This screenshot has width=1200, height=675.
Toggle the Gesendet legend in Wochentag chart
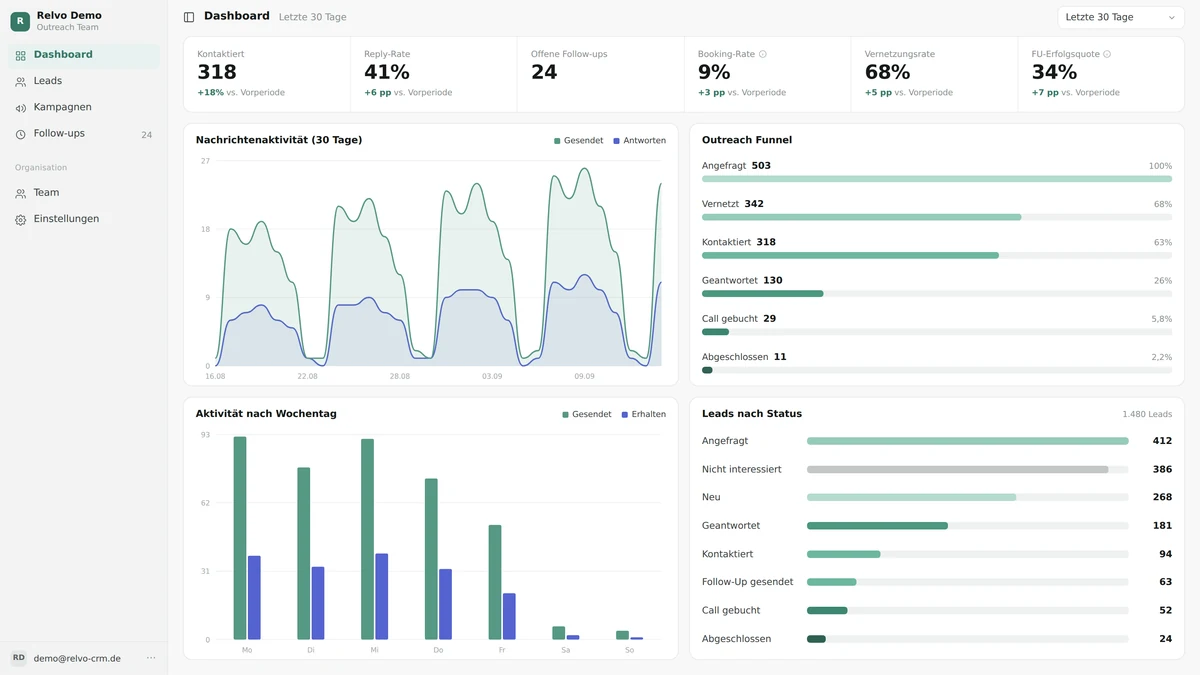pyautogui.click(x=587, y=414)
